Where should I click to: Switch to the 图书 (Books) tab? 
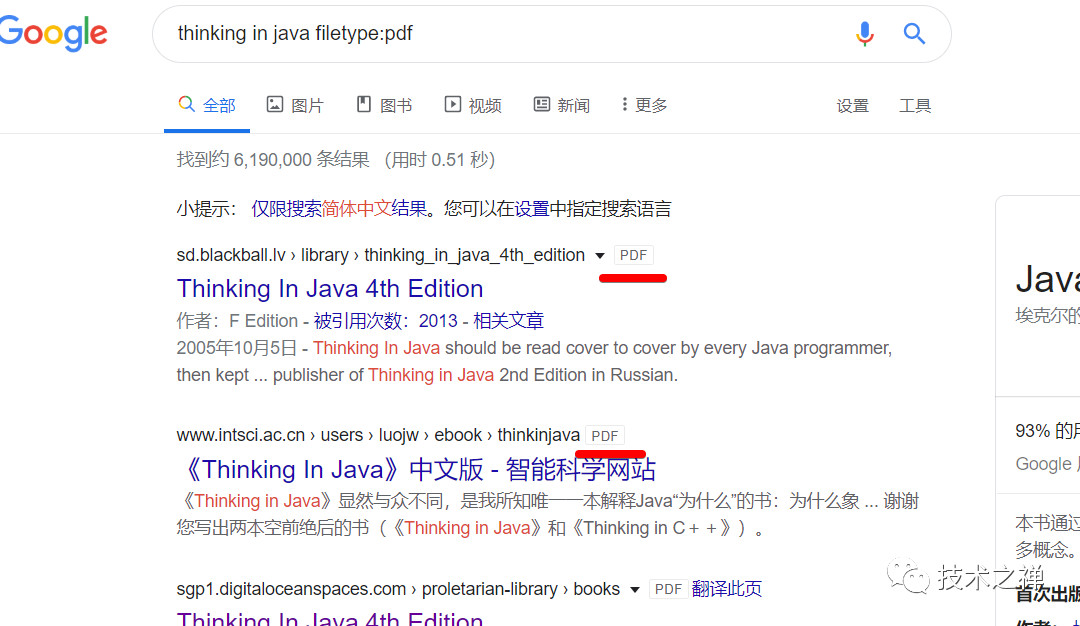[x=384, y=105]
